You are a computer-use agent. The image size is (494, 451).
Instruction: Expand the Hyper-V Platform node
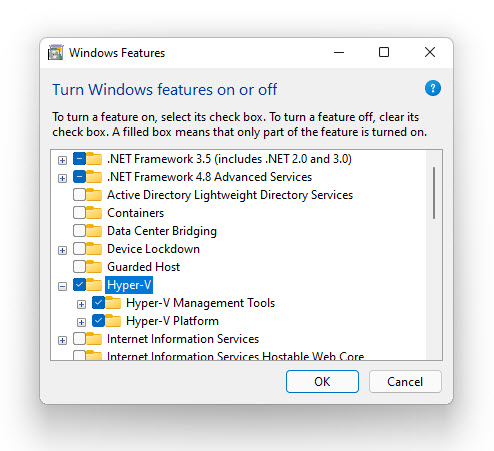[81, 322]
